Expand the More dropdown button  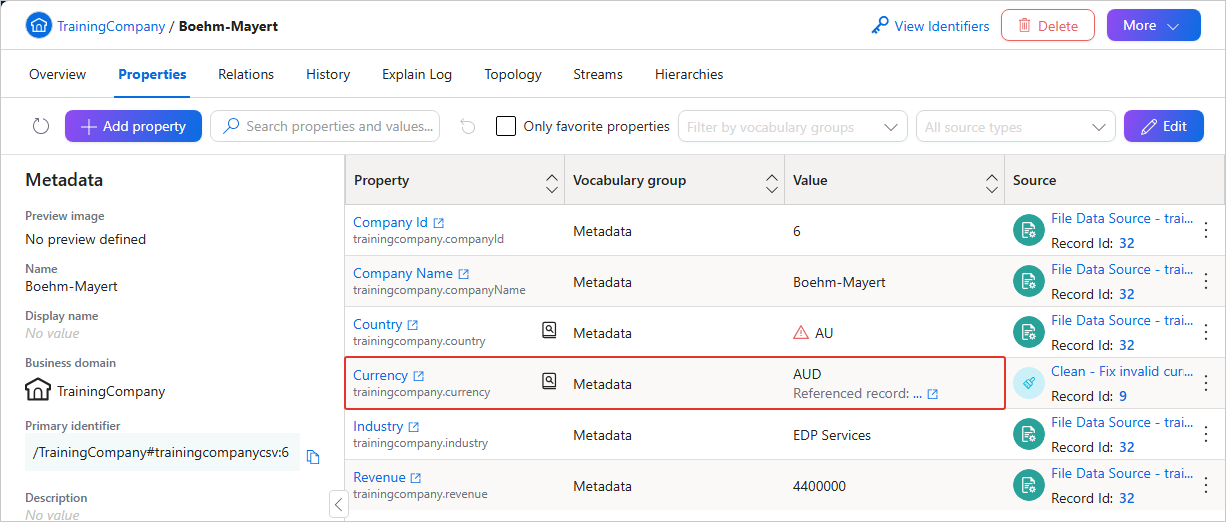[1153, 26]
